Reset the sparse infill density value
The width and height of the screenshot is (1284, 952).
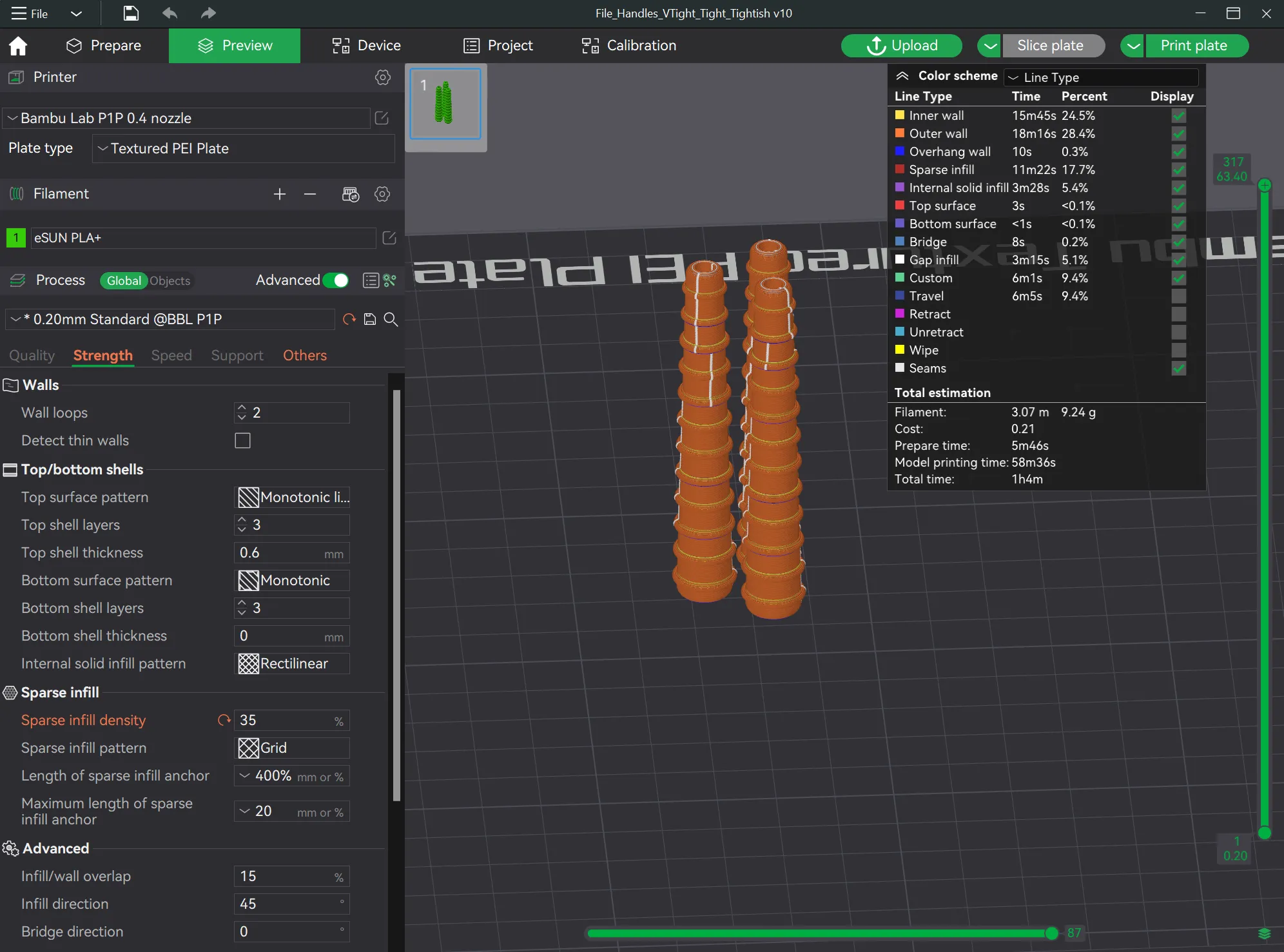224,720
